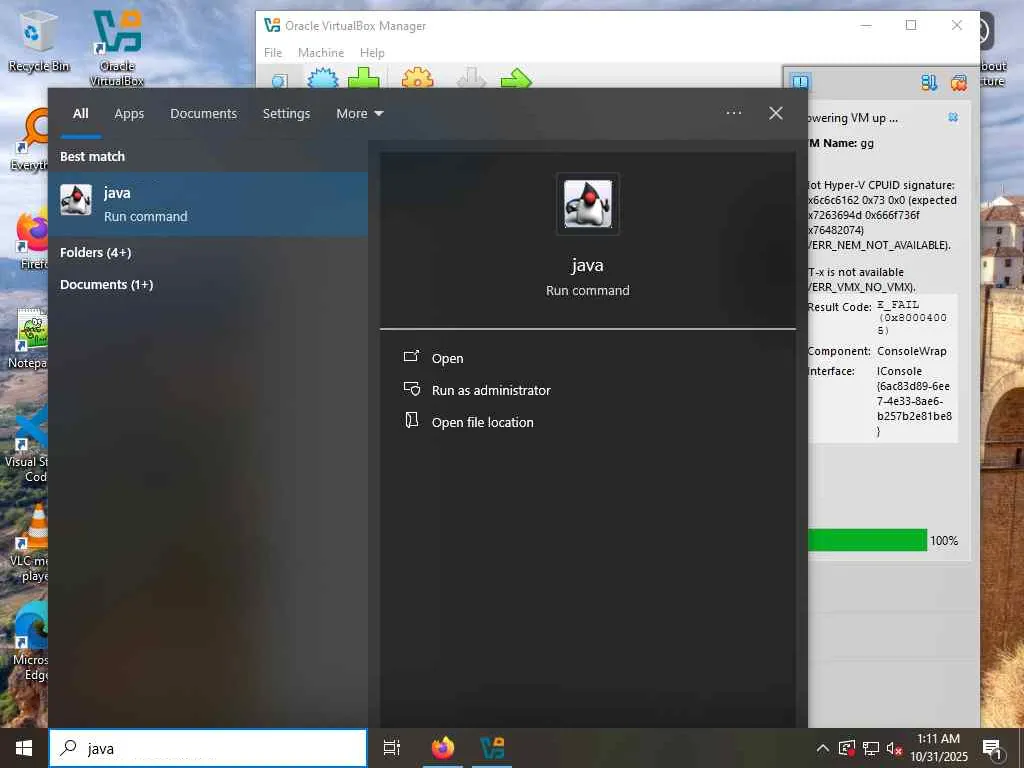Click the VERR_NEM_NOT_AVAILABLE error text
The width and height of the screenshot is (1024, 768).
coord(879,245)
